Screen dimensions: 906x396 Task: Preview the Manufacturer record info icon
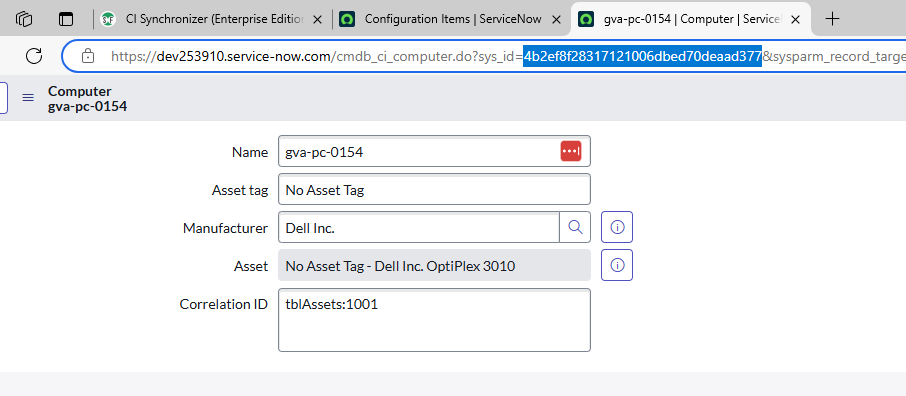[617, 227]
